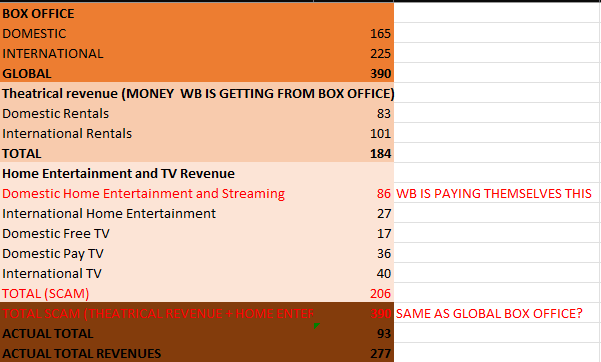This screenshot has height=362, width=601.
Task: Select the Domestic Pay TV value 36
Action: click(x=384, y=253)
